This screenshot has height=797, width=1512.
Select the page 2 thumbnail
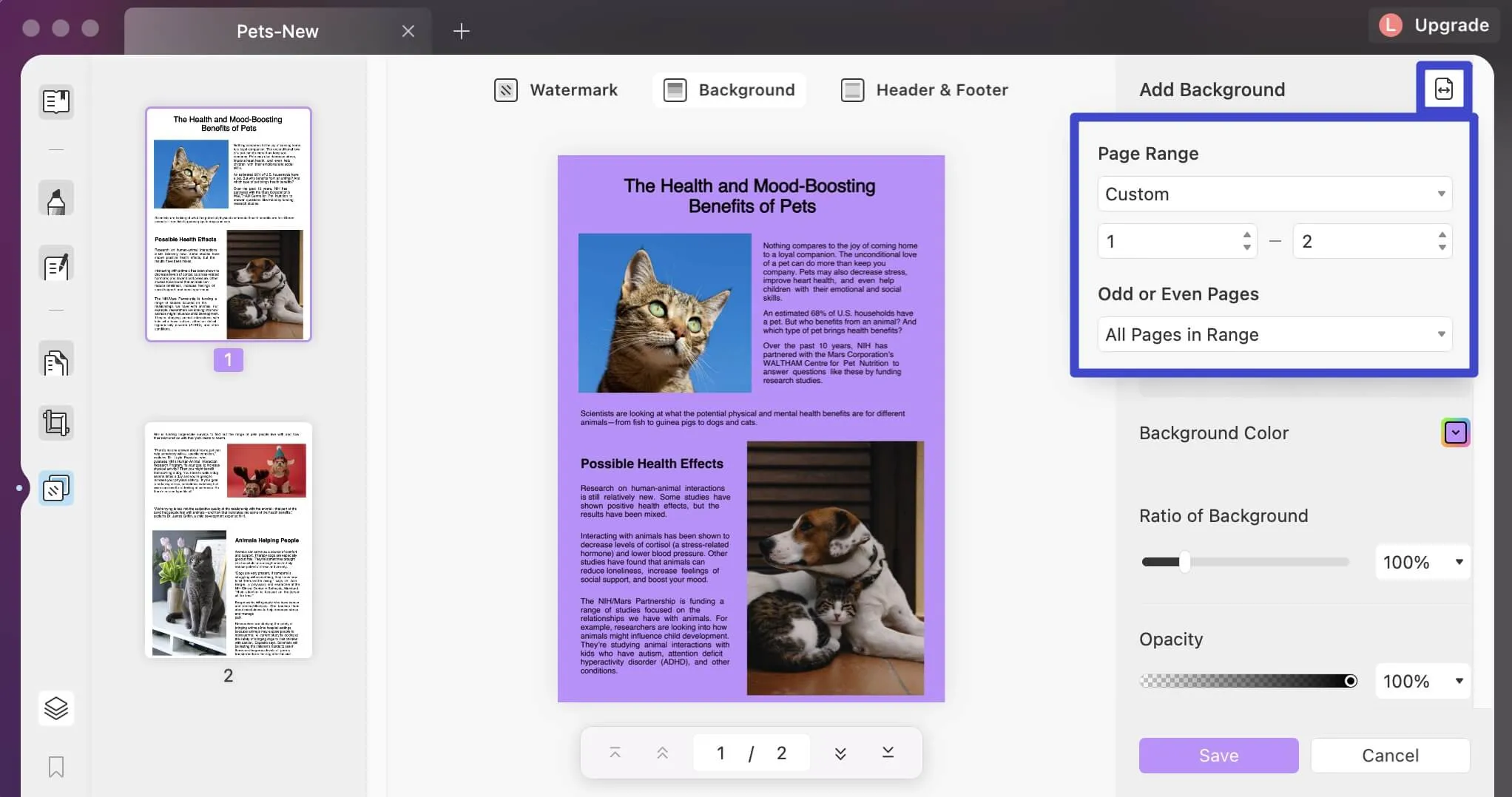pos(229,540)
